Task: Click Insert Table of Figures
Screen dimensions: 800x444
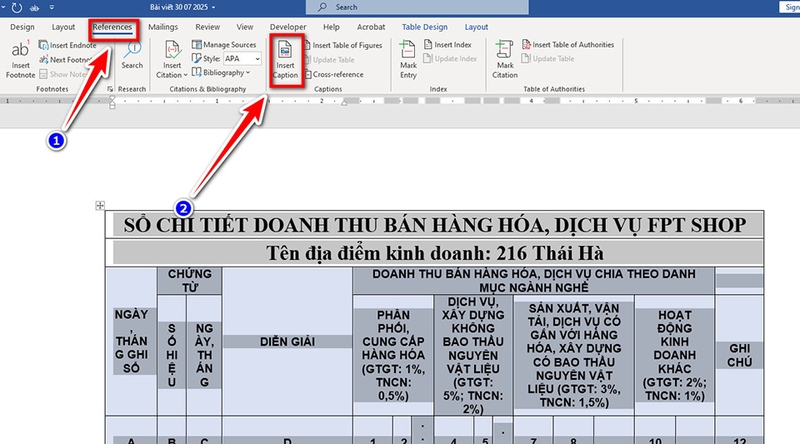Action: pos(343,45)
